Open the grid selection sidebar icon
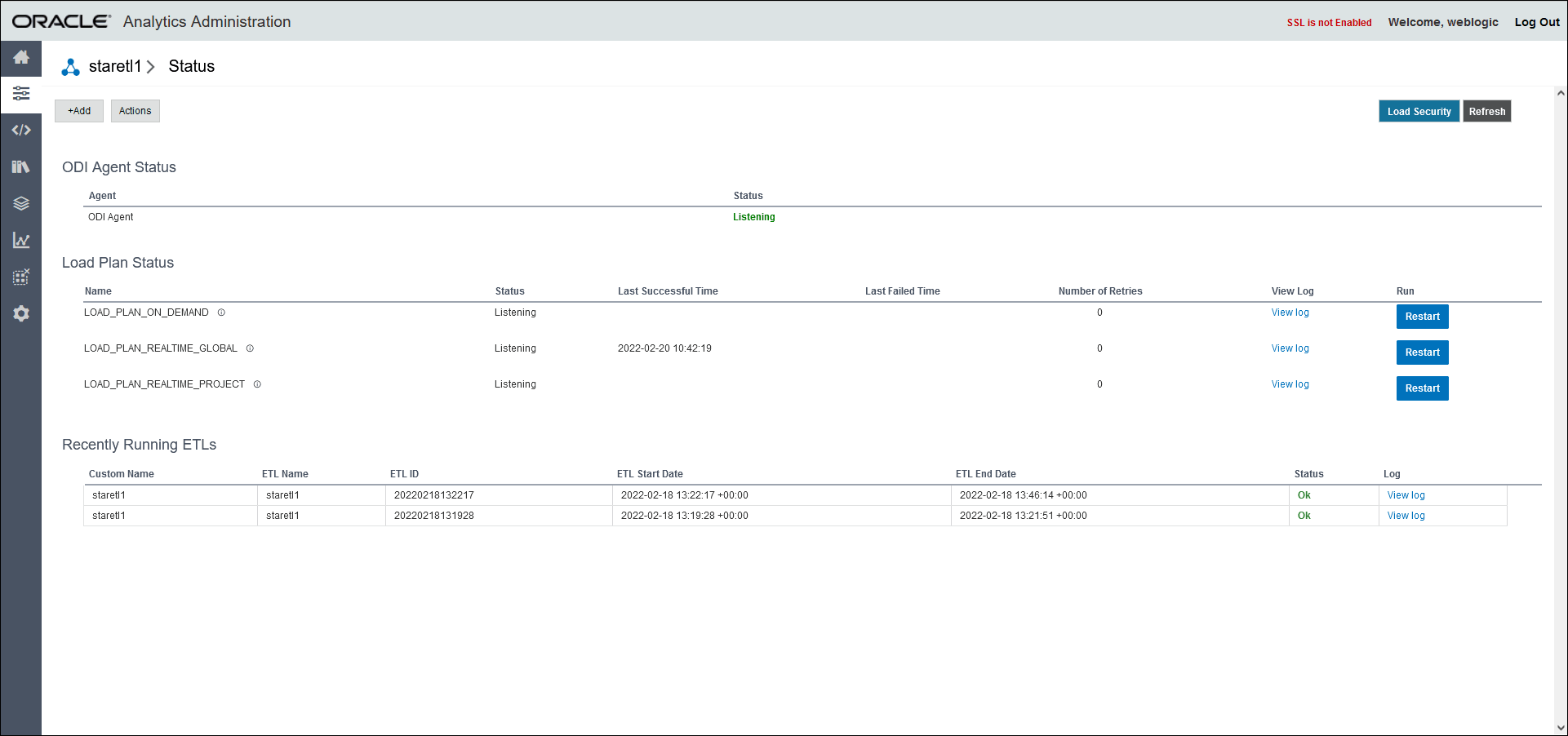This screenshot has height=736, width=1568. (x=21, y=277)
